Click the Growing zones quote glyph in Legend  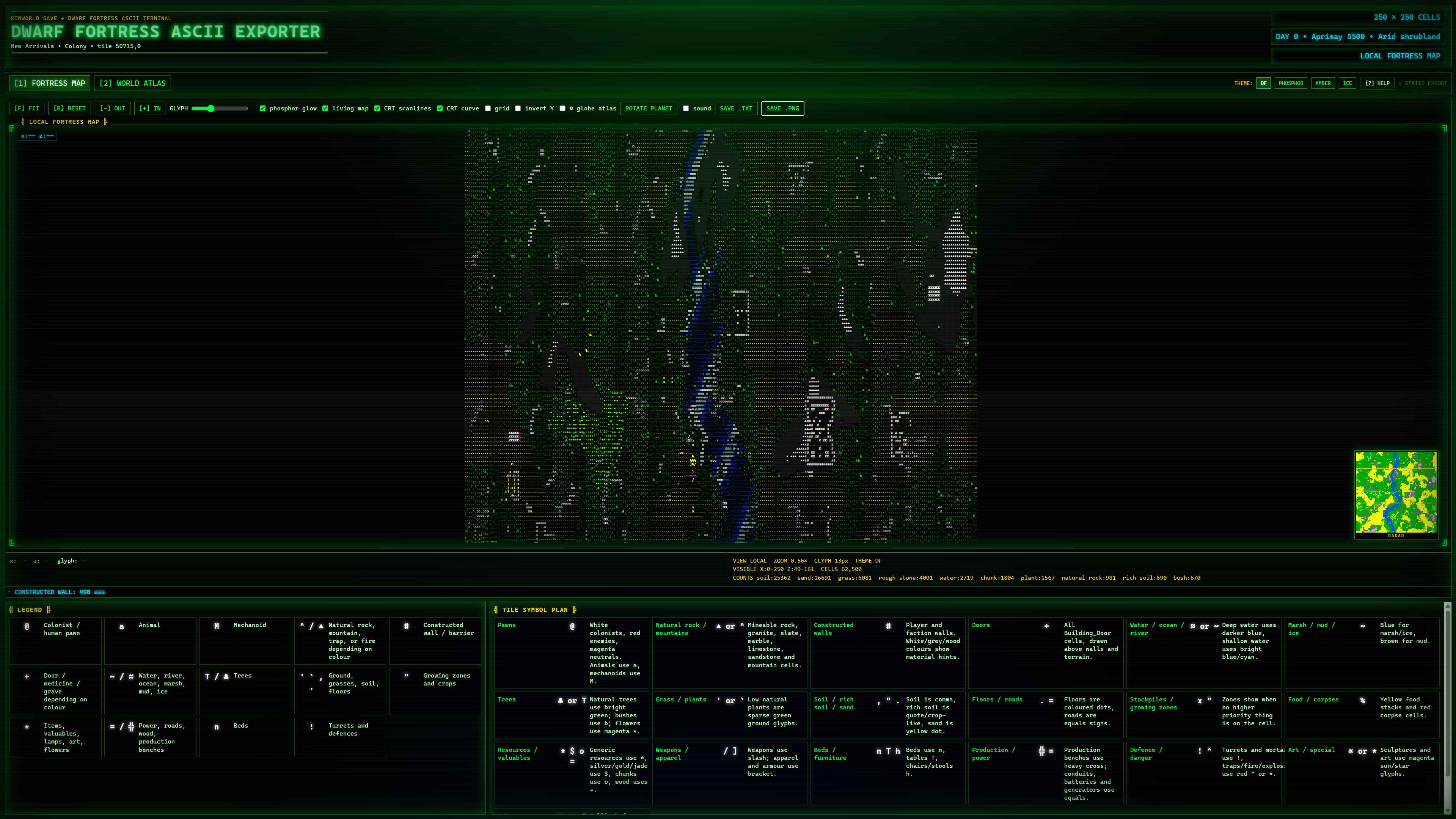click(407, 676)
